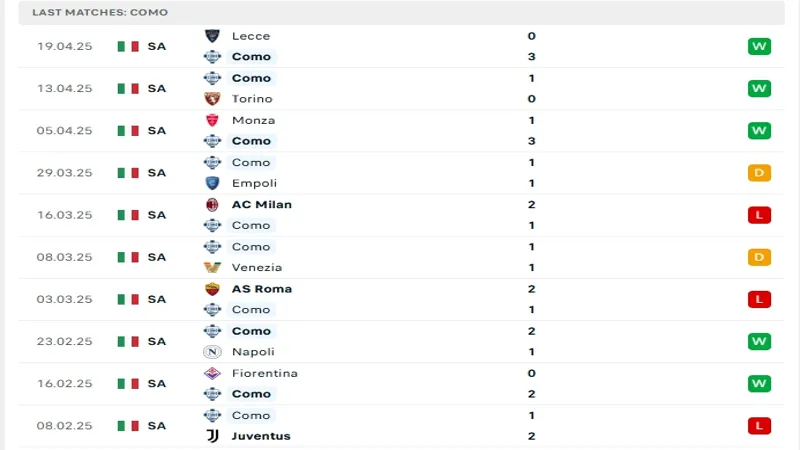
Task: Open the Fiorentina team name link
Action: 265,373
